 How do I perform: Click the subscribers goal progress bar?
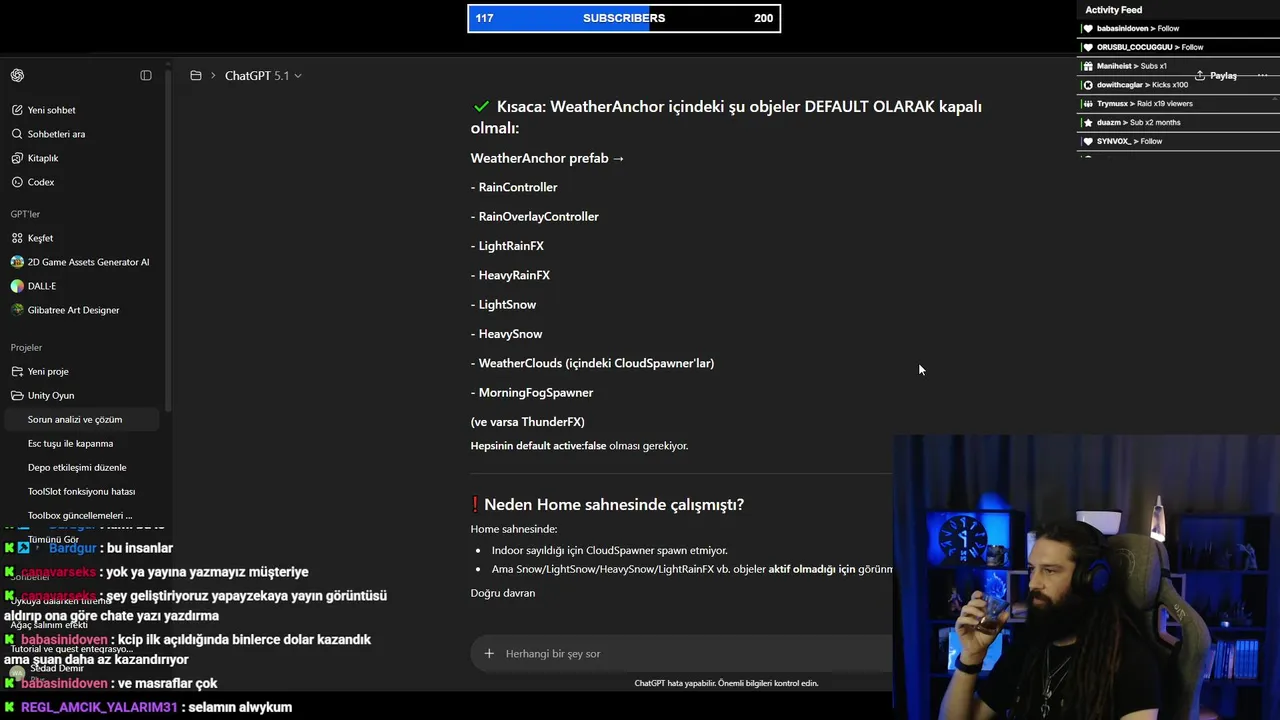[x=624, y=18]
